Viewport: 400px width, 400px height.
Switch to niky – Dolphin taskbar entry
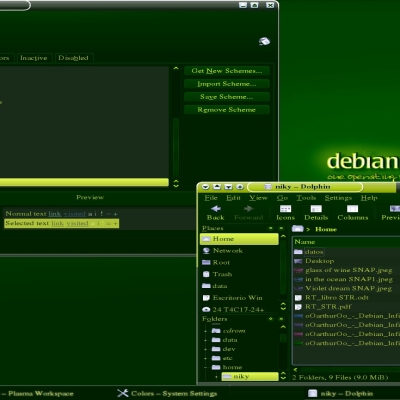click(x=340, y=394)
